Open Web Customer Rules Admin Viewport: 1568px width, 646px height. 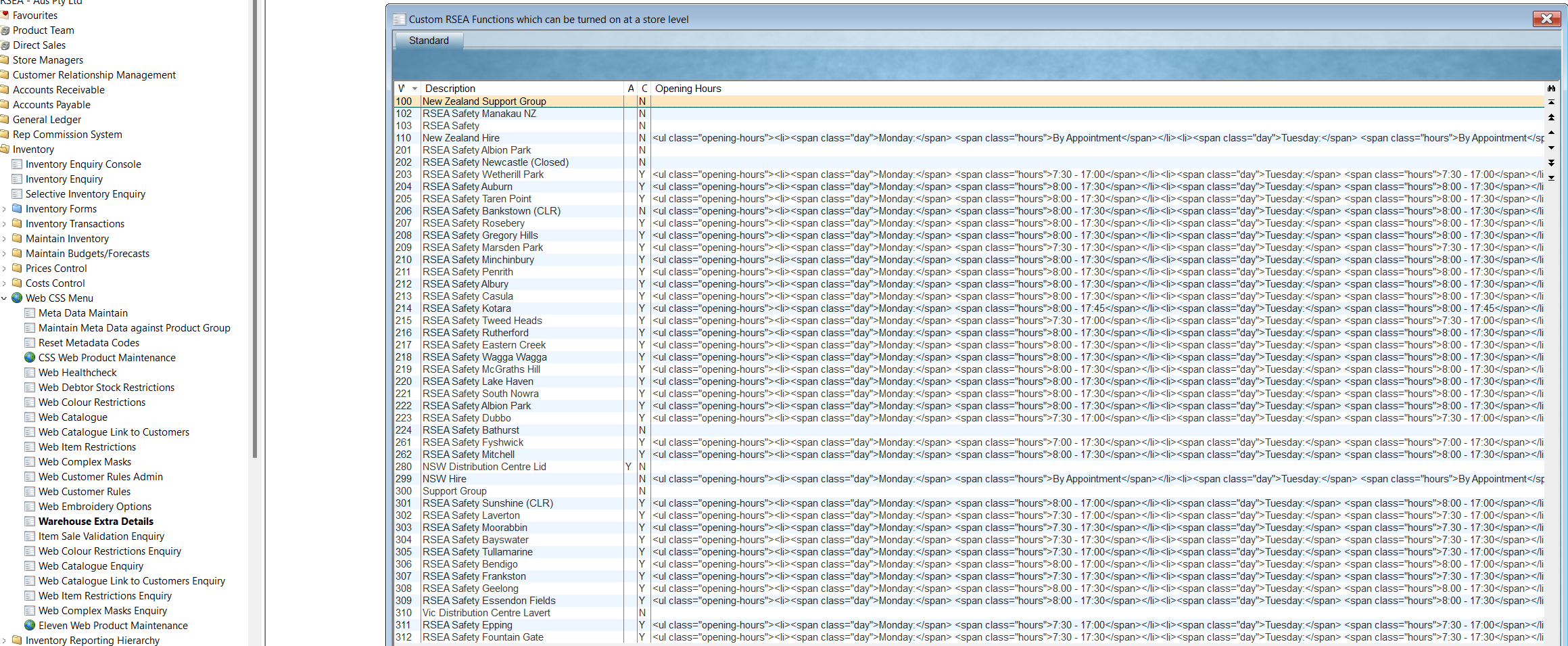pyautogui.click(x=101, y=476)
